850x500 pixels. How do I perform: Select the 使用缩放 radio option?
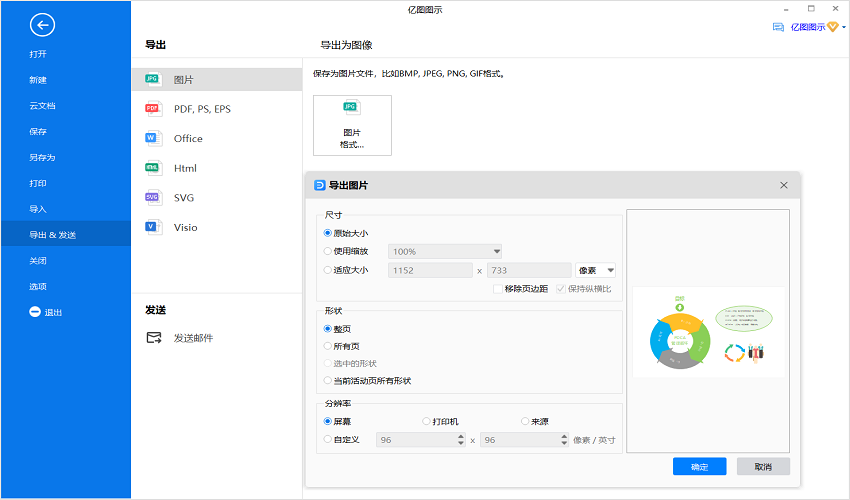(x=327, y=251)
